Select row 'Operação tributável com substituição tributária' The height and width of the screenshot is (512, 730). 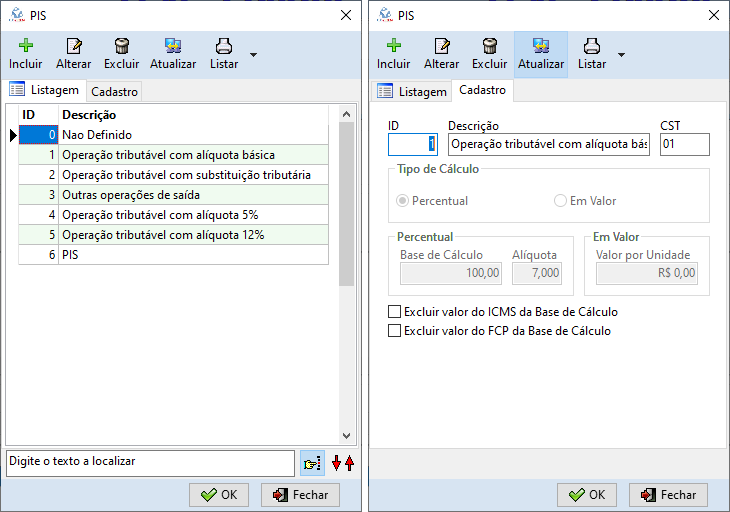click(x=173, y=175)
